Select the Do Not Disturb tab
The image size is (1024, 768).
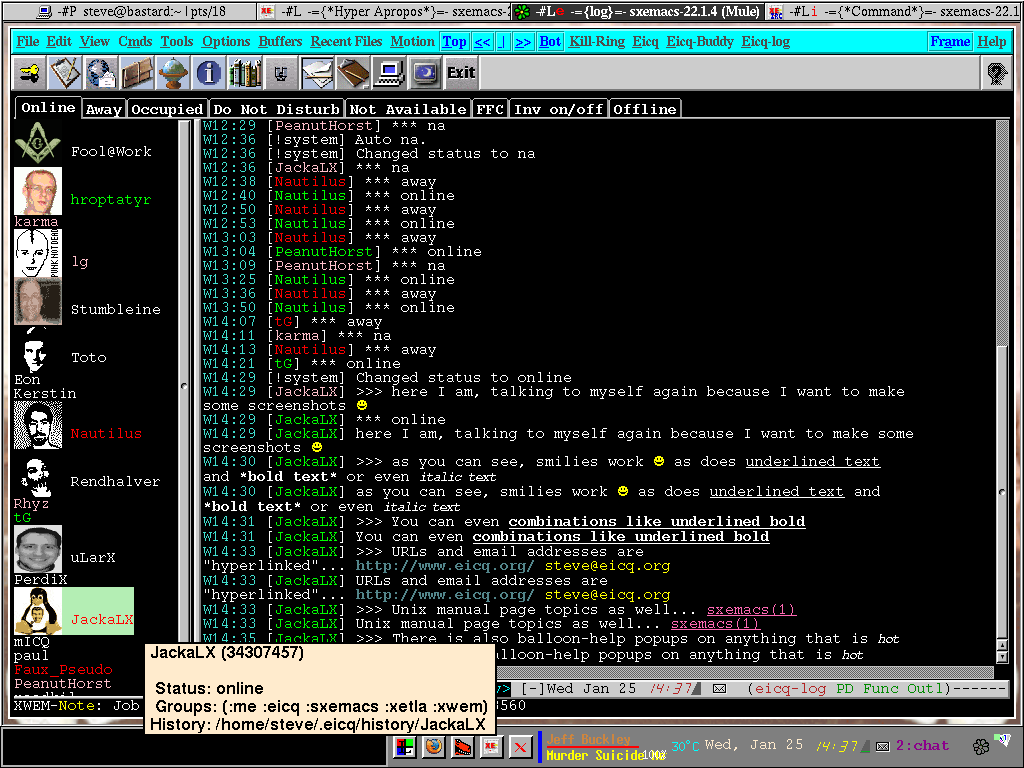tap(276, 109)
